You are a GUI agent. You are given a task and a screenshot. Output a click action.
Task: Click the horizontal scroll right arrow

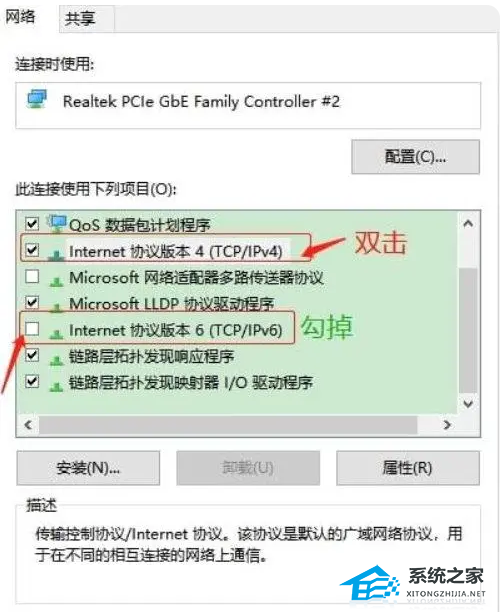coord(447,425)
